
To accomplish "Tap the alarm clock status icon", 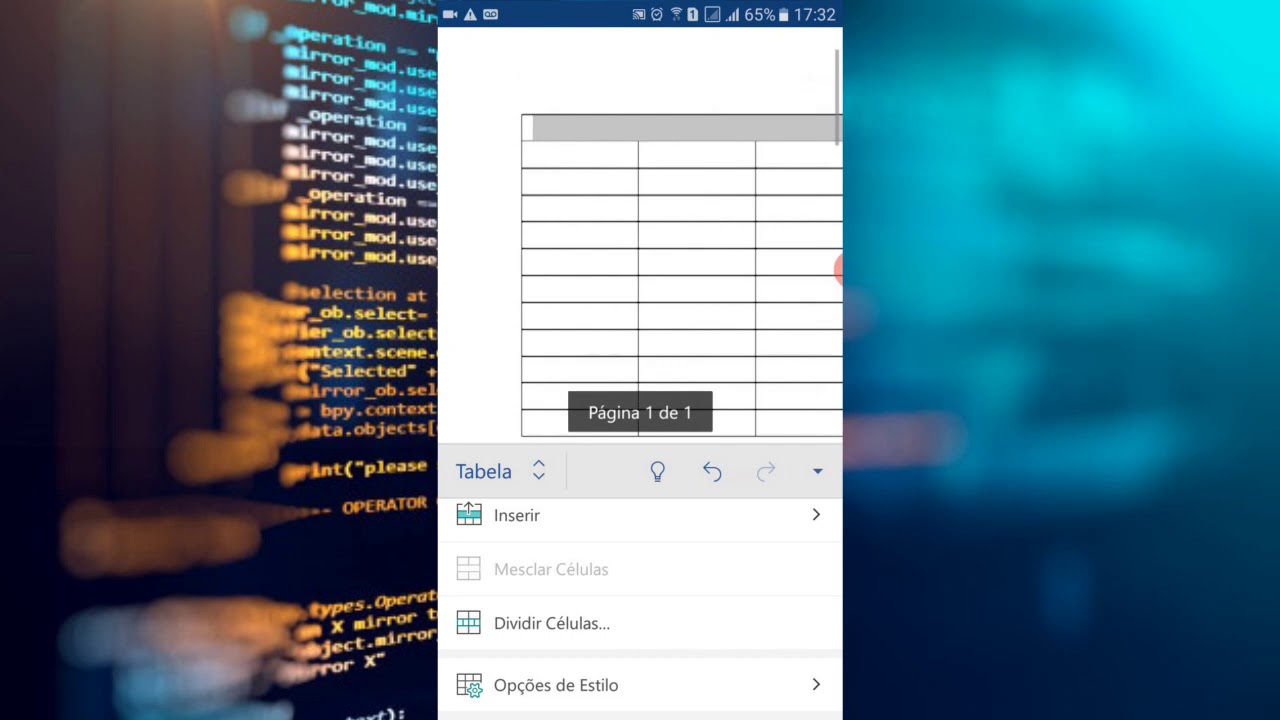I will click(x=657, y=14).
